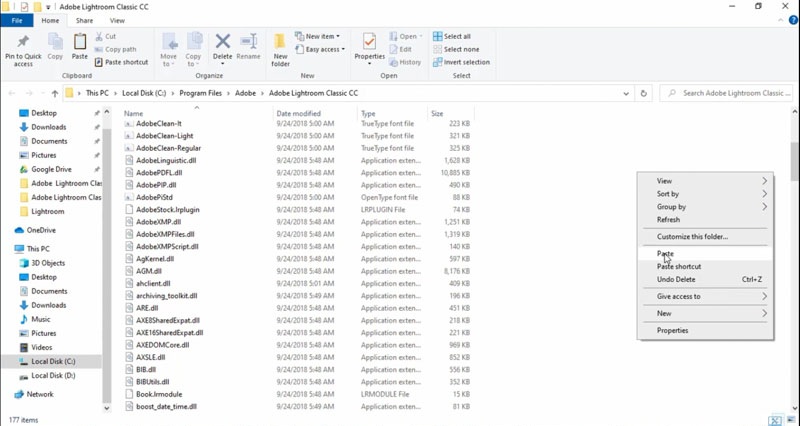
Task: Select AdobeStock.lrplugin file
Action: (167, 210)
